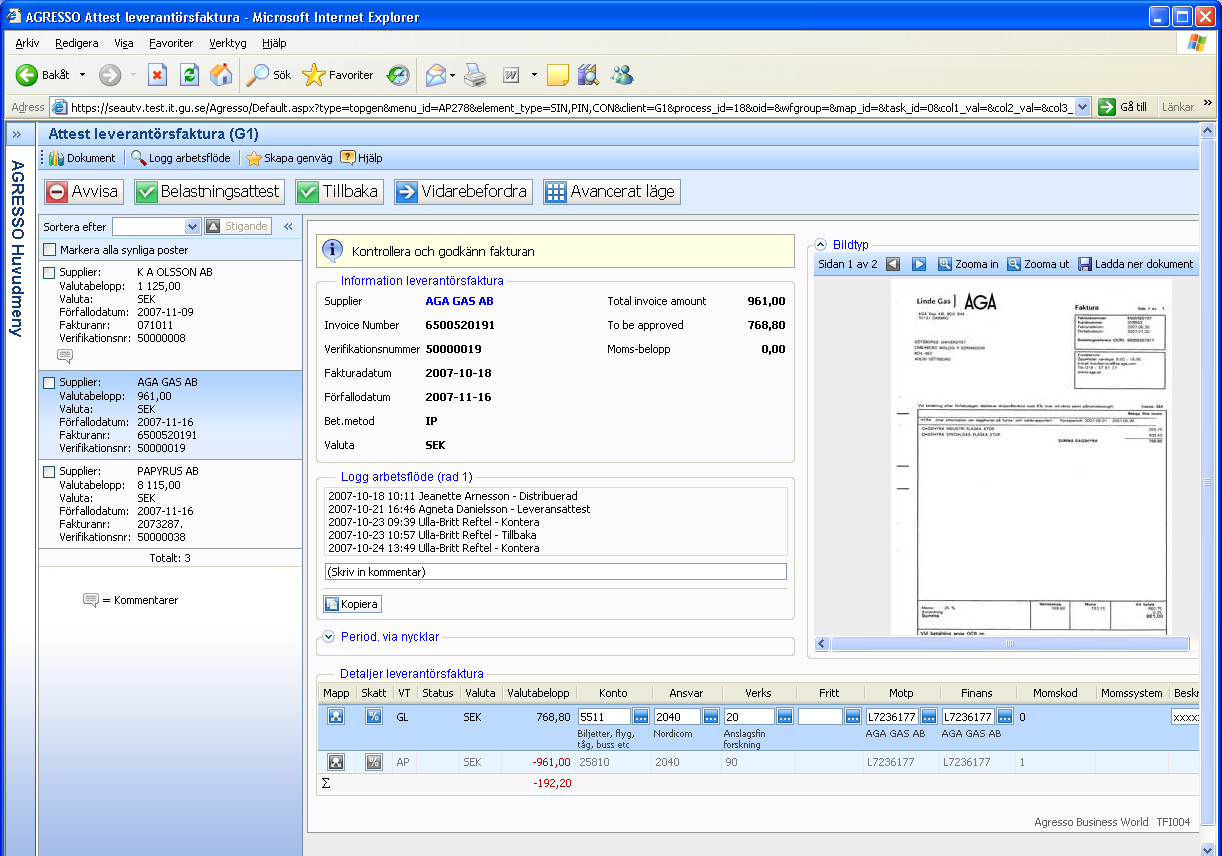
Task: Open the Favoriter menu in menu bar
Action: click(x=171, y=43)
